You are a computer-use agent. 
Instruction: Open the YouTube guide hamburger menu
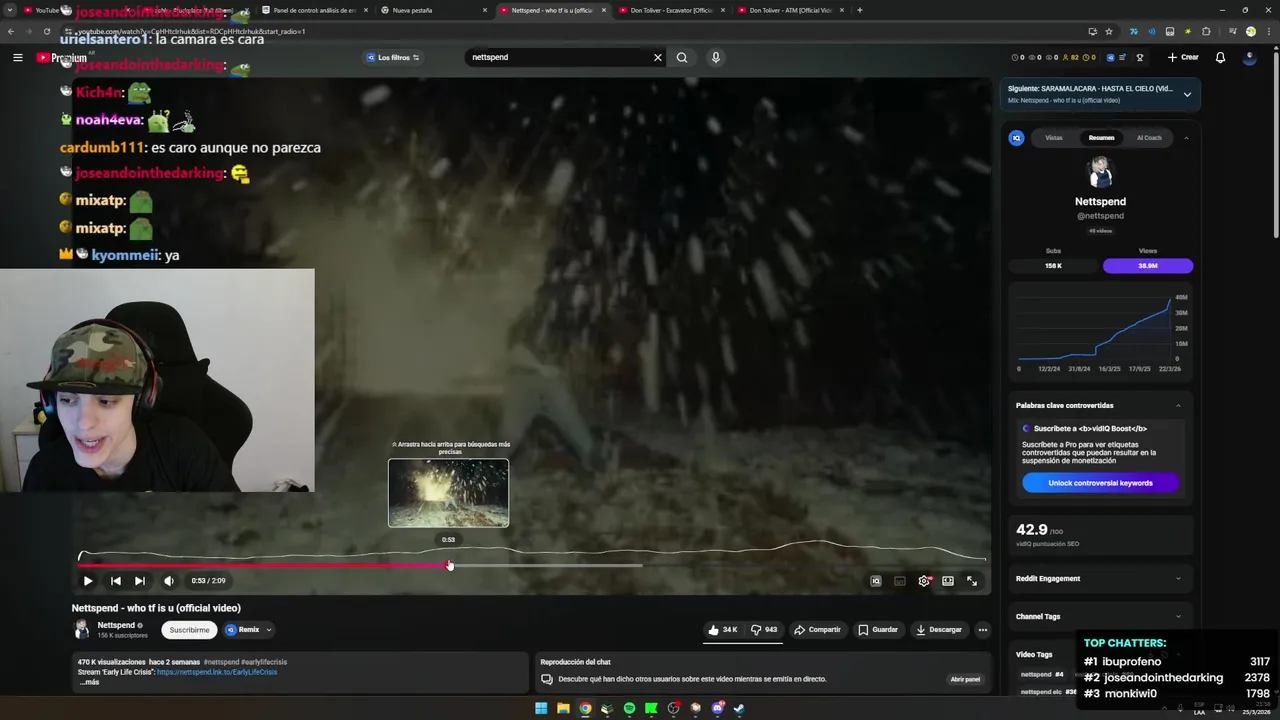point(17,58)
